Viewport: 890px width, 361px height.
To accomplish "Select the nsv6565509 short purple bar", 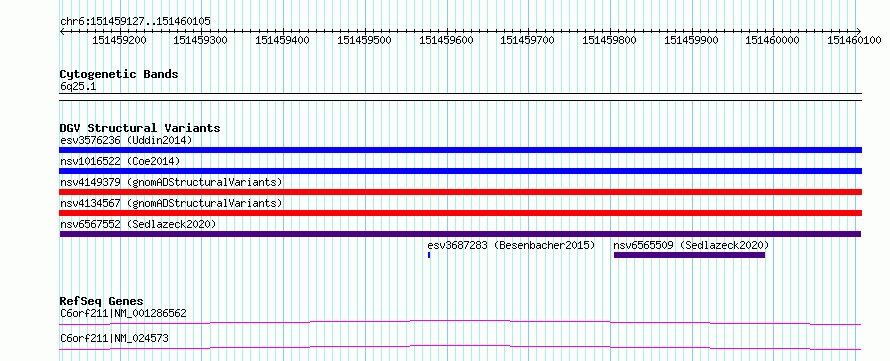I will tap(690, 255).
